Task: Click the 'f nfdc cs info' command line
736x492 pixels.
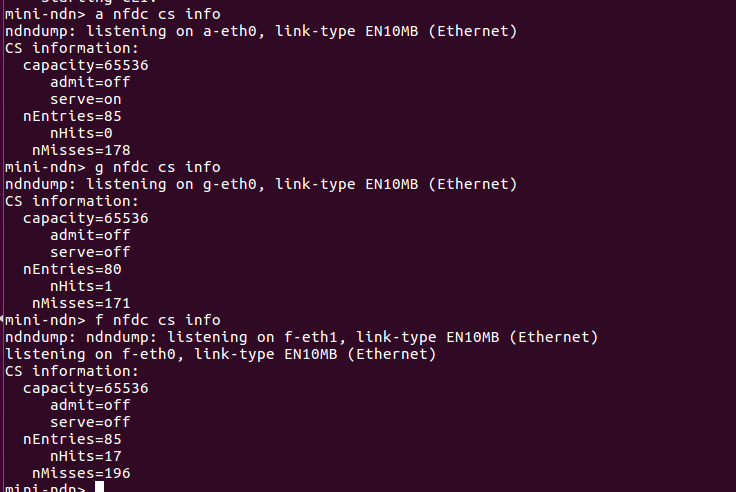Action: [x=113, y=320]
